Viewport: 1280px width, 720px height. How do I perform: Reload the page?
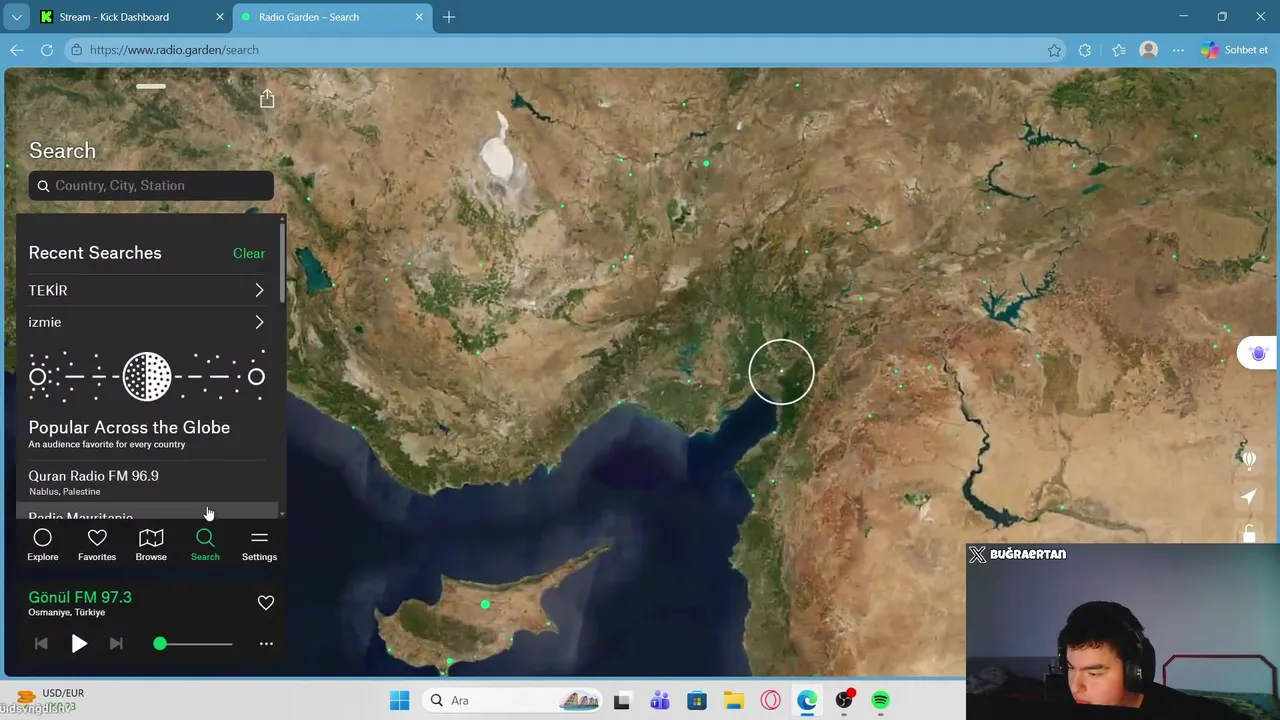pyautogui.click(x=47, y=50)
